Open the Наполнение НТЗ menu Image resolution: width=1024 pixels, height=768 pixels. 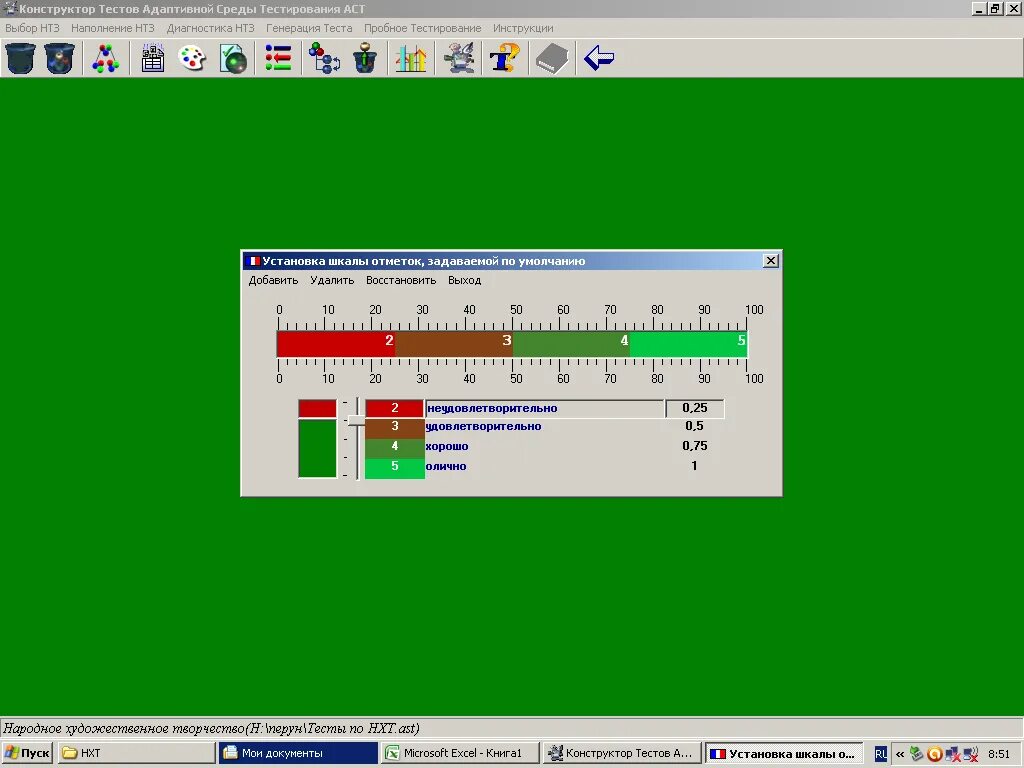tap(112, 28)
